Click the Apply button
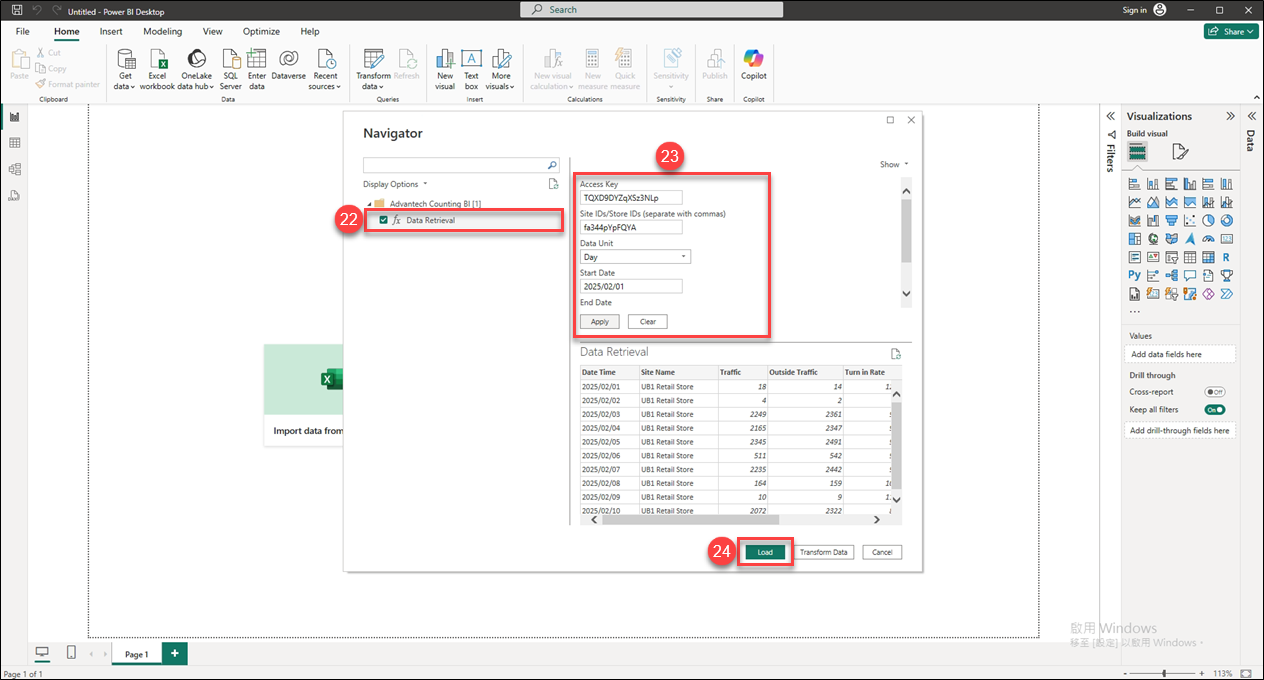 [599, 322]
